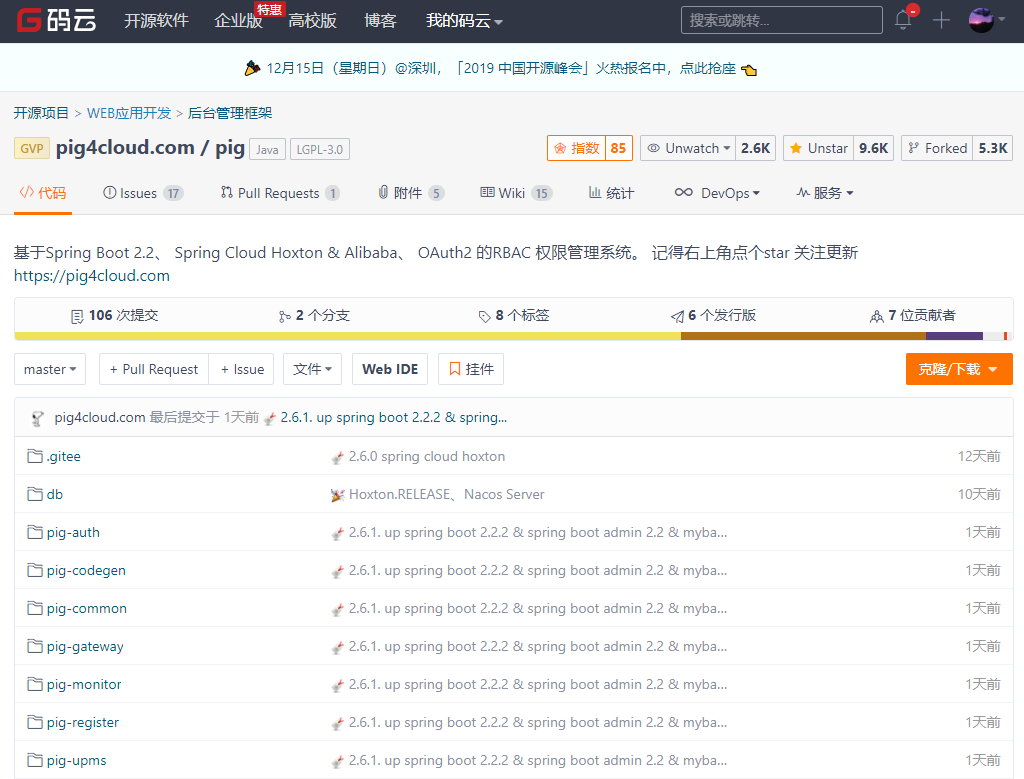Click the pig-common folder icon
This screenshot has width=1024, height=779.
click(35, 608)
